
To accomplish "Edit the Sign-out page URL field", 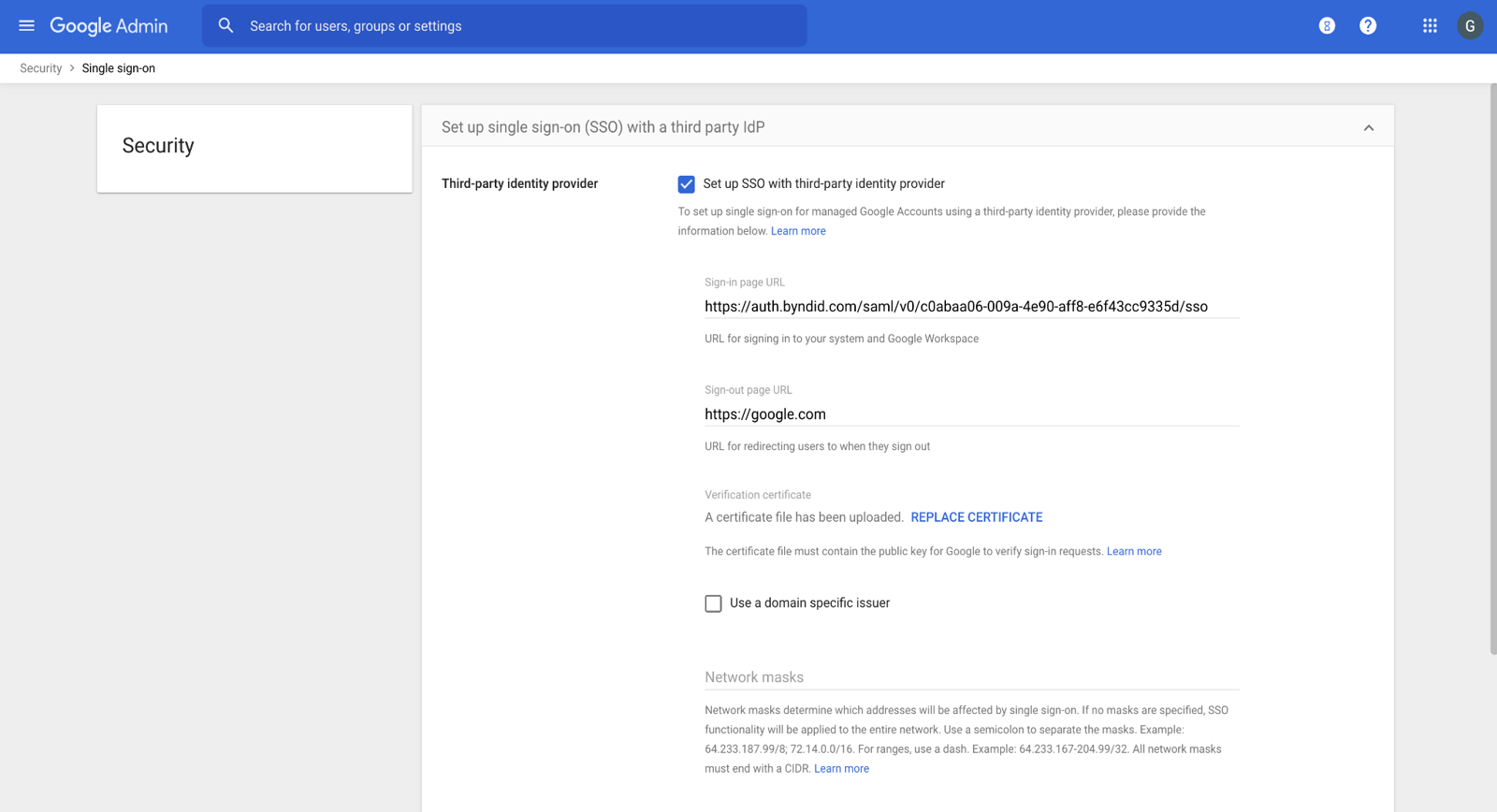I will coord(972,414).
